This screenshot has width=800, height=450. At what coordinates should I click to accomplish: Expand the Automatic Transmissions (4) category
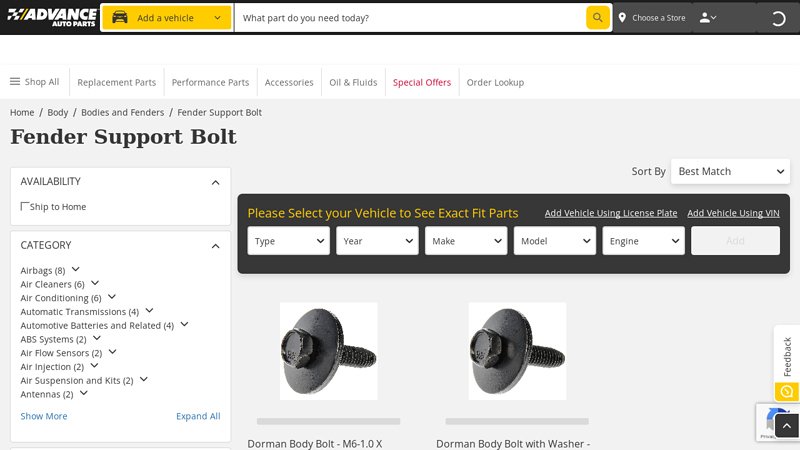149,310
